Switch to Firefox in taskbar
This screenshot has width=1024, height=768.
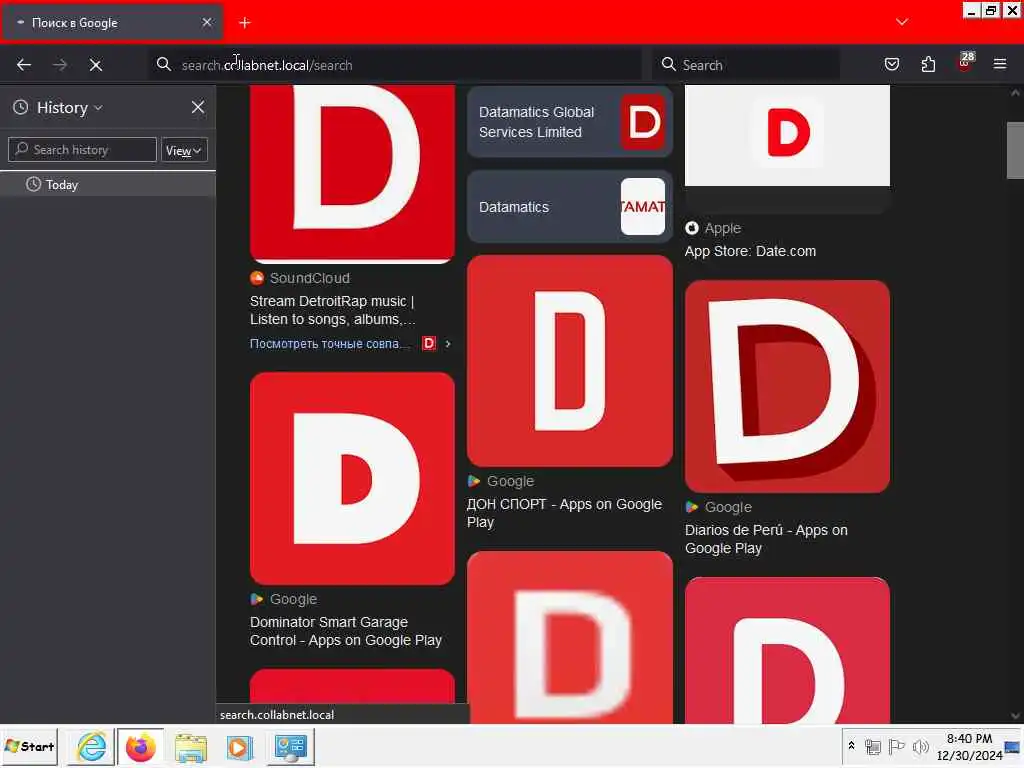point(140,746)
